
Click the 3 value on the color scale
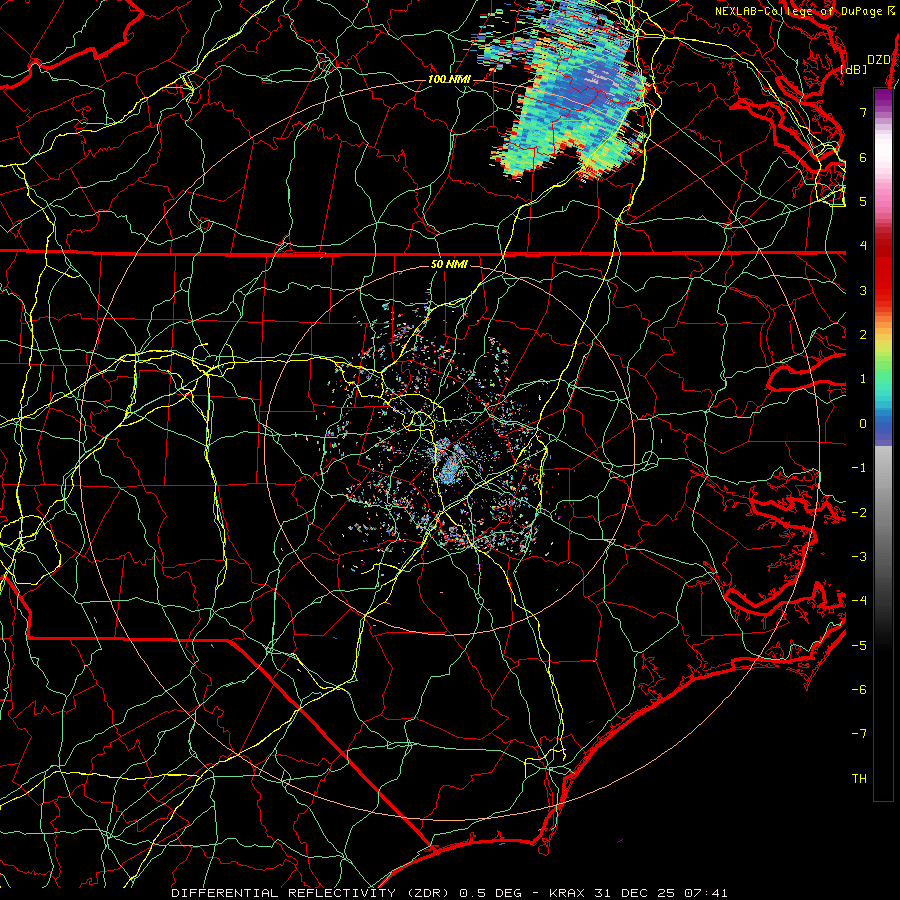tap(863, 290)
